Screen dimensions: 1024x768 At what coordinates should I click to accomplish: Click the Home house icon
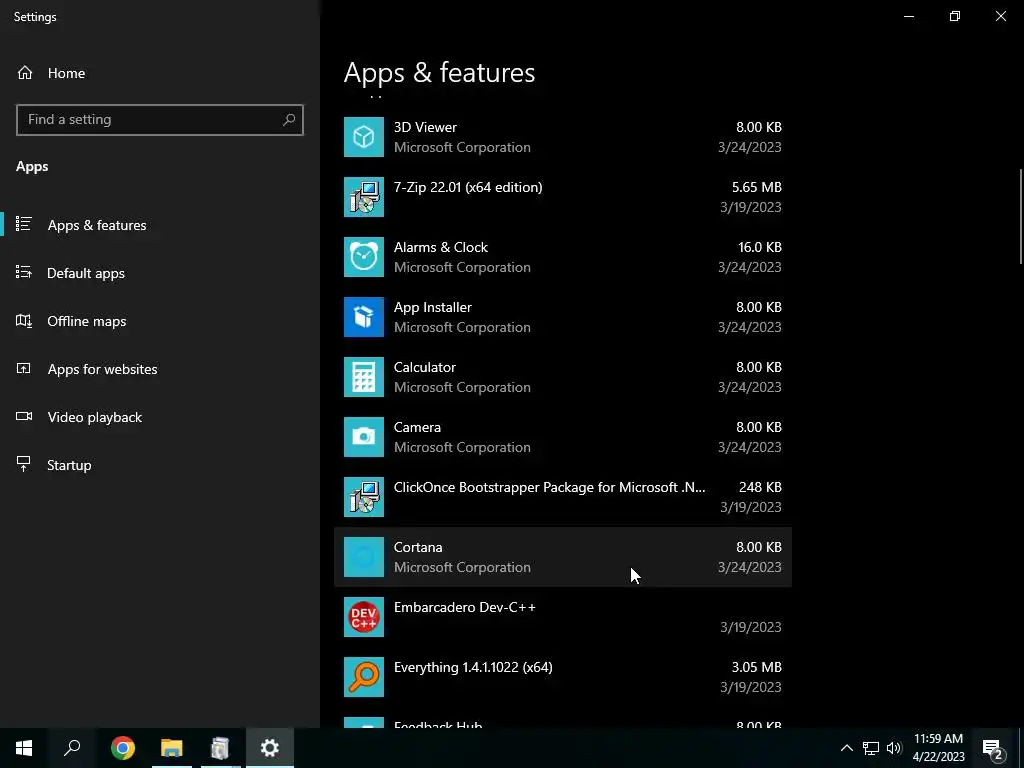pyautogui.click(x=25, y=73)
